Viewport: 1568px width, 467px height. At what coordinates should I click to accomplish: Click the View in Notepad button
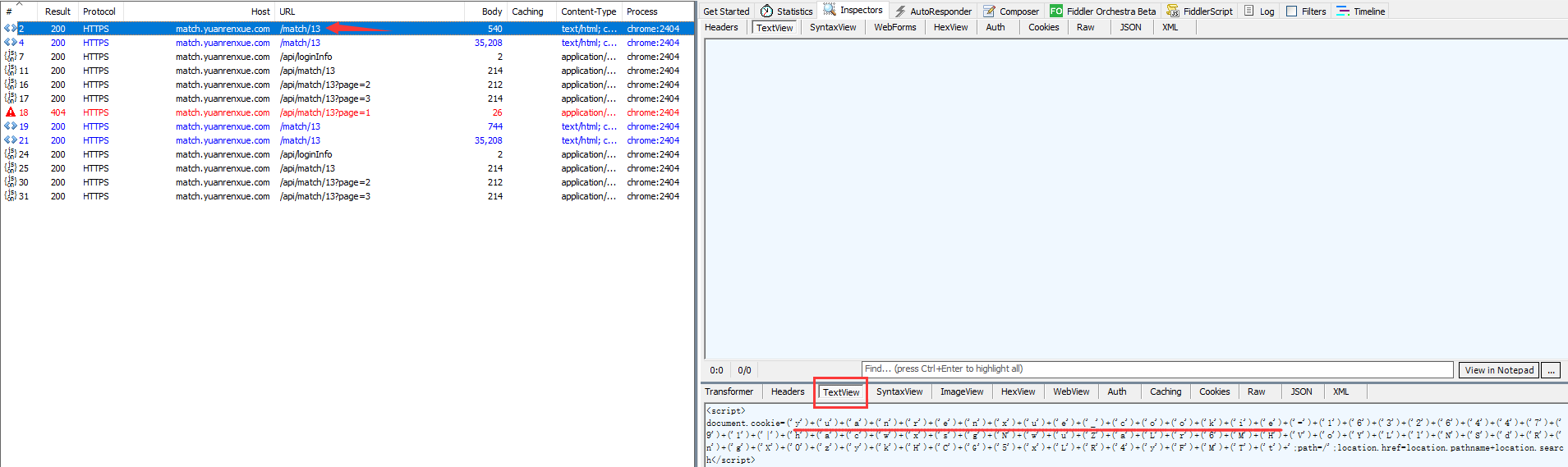(1498, 370)
